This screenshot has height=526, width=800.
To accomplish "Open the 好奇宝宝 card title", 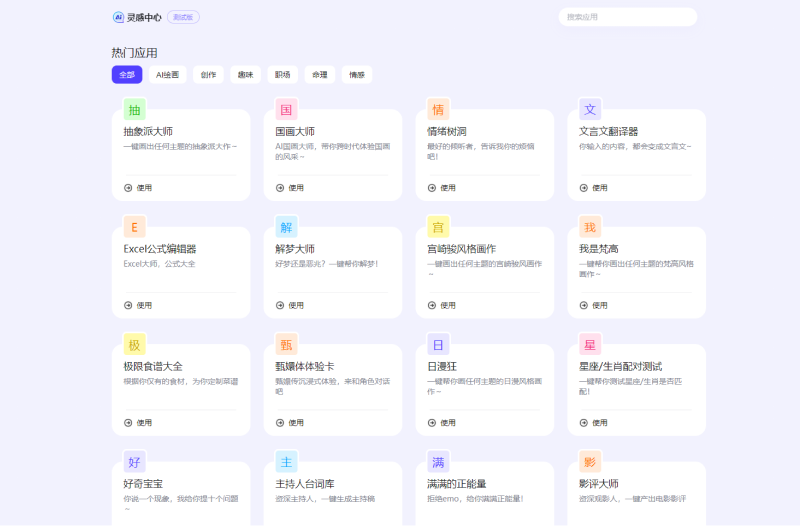I will pos(143,484).
